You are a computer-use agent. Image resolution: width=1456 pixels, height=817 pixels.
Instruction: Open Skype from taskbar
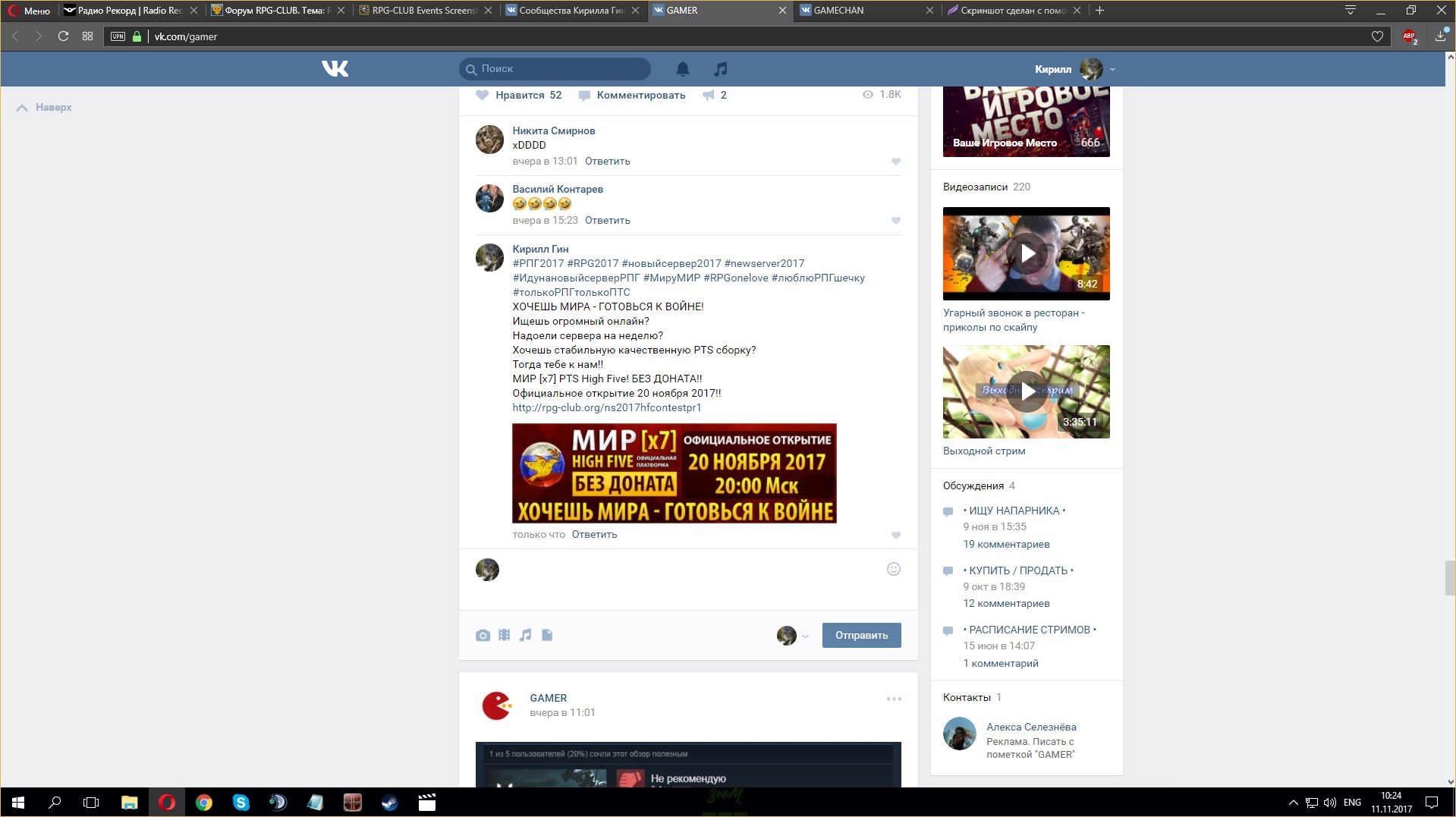(241, 803)
